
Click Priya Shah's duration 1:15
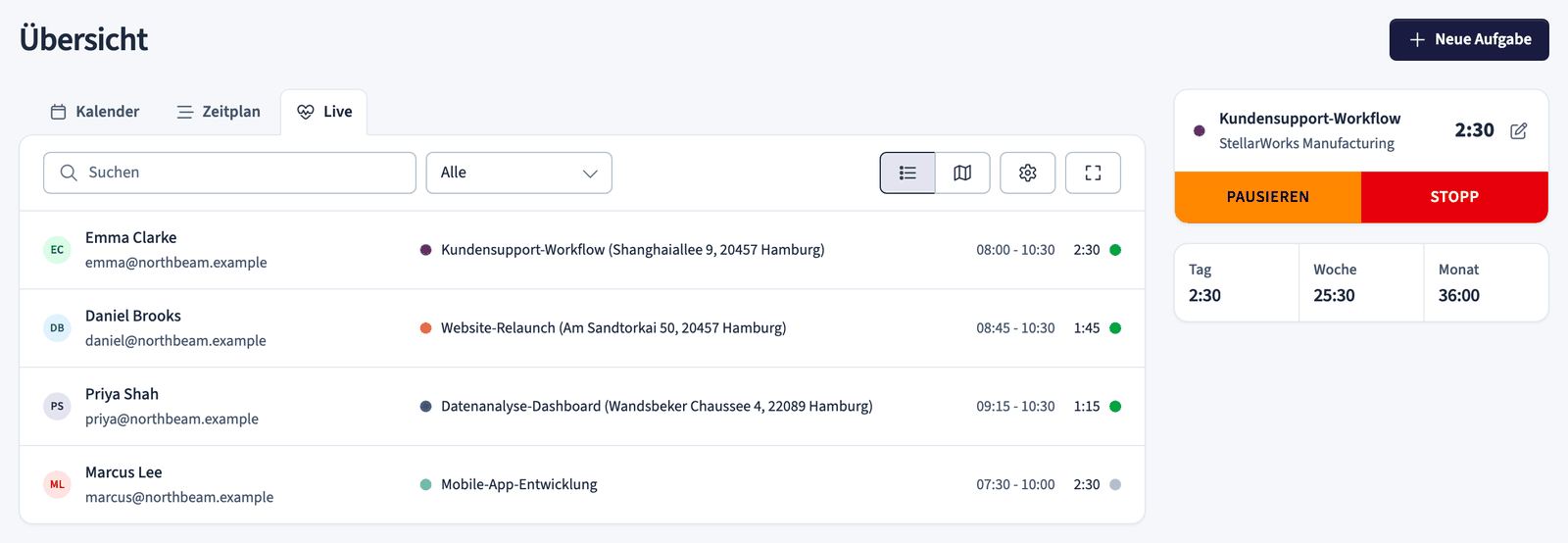point(1087,407)
